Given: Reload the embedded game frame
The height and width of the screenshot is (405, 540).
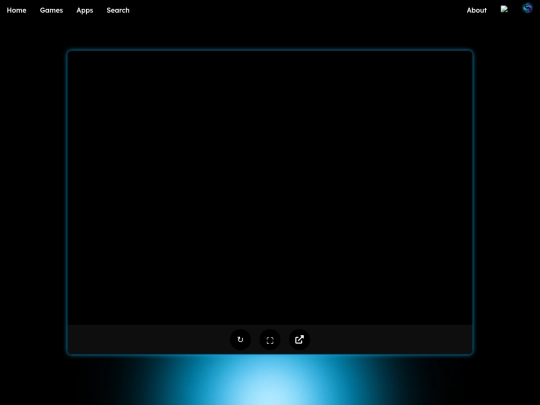Looking at the screenshot, I should [x=240, y=340].
